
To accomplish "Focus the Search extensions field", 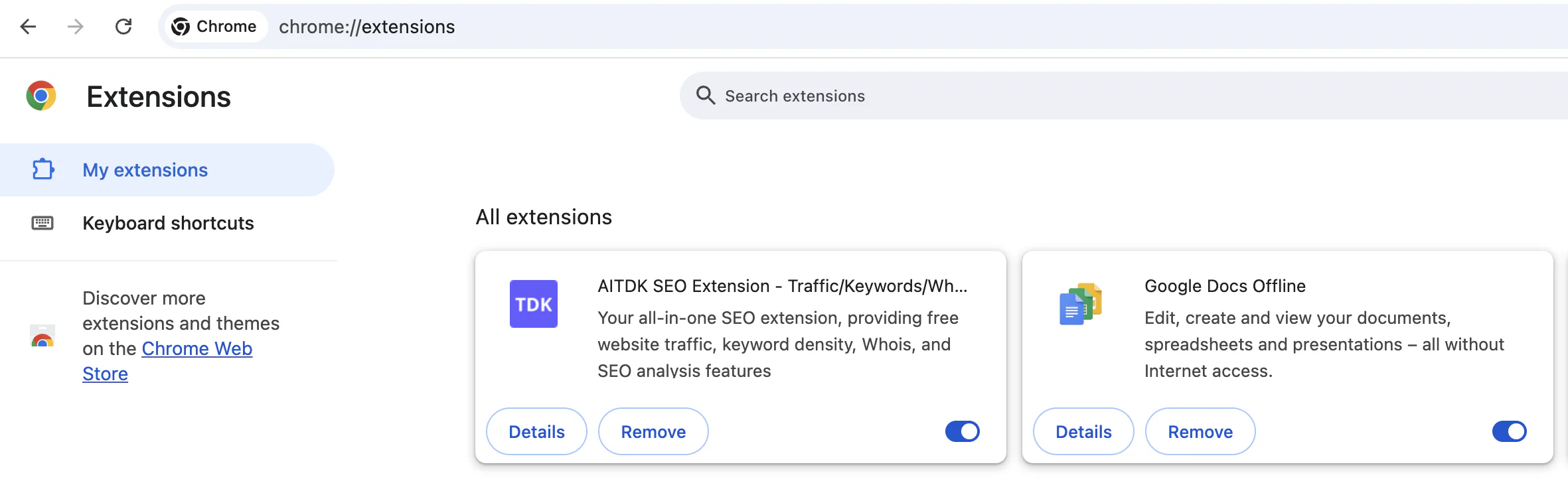I will pos(1123,96).
